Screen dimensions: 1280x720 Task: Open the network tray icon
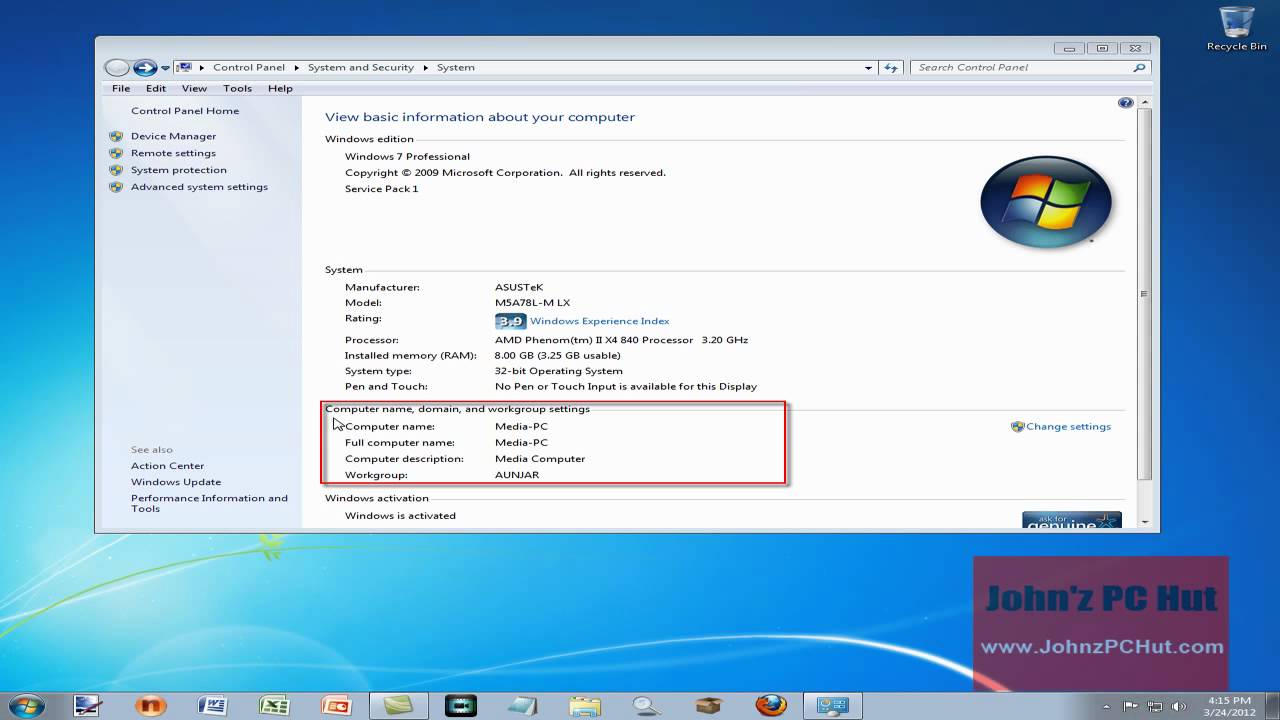[x=1155, y=707]
